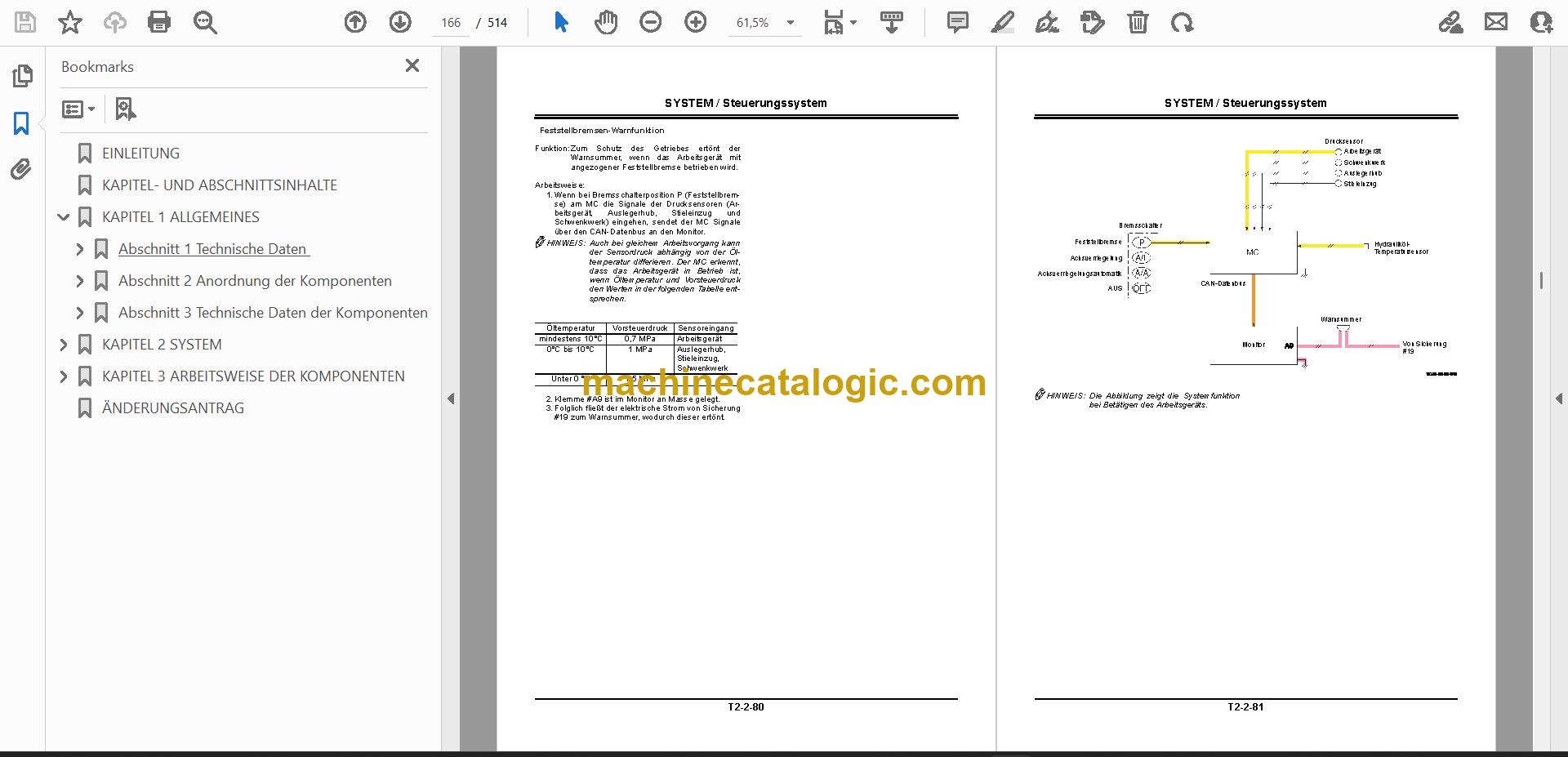
Task: Open the Attachments paperclip panel
Action: 21,170
